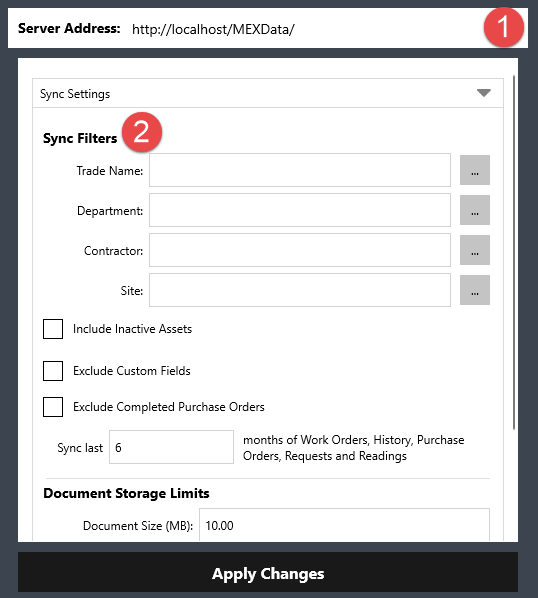Viewport: 538px width, 598px height.
Task: Open the Department lookup ellipsis button
Action: pyautogui.click(x=475, y=210)
